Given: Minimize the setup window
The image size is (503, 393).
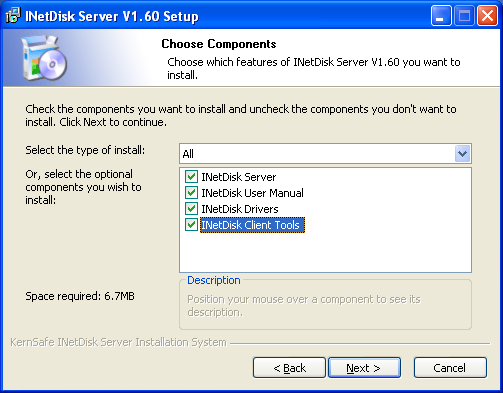Looking at the screenshot, I should tap(441, 16).
